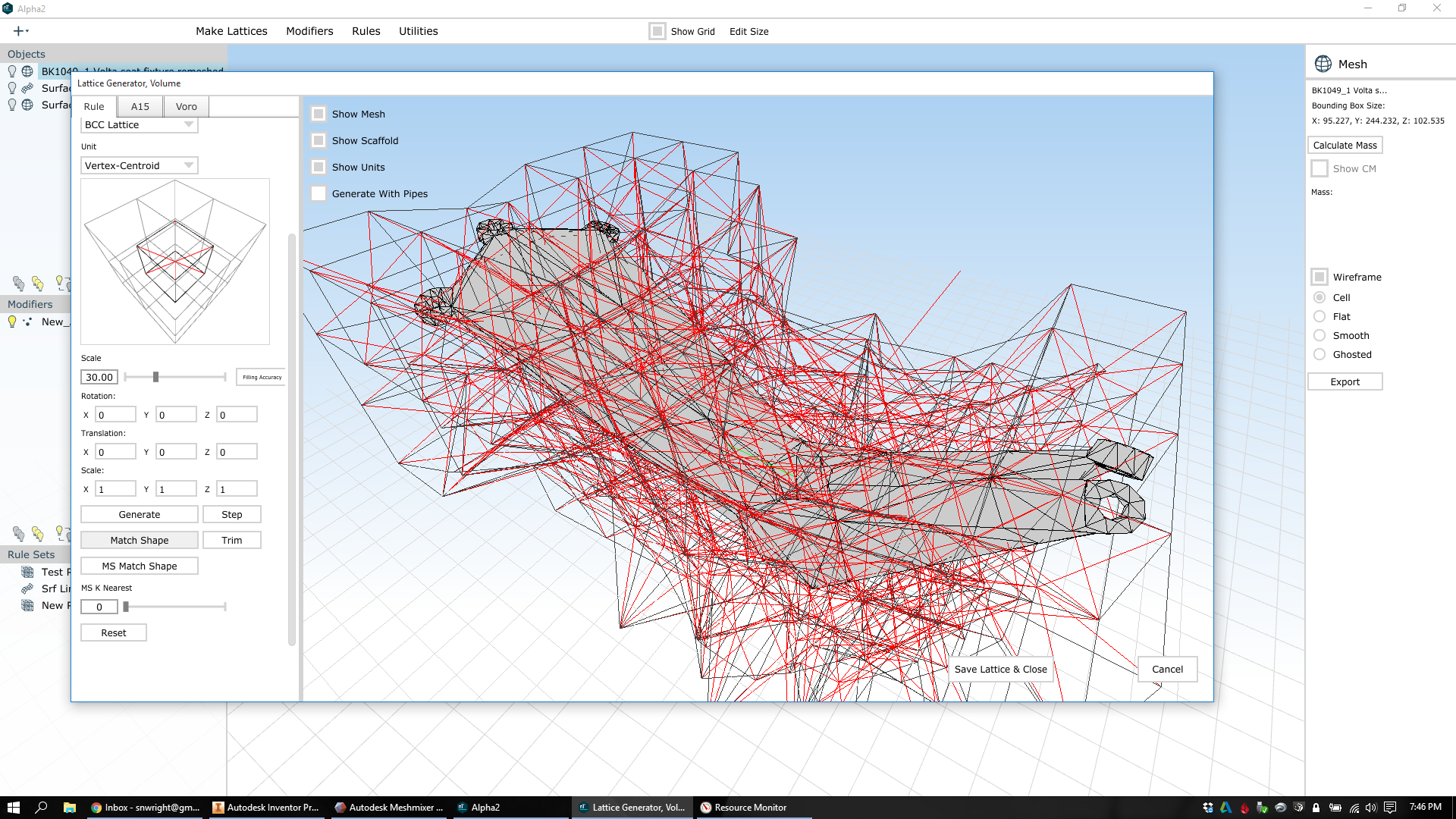This screenshot has height=819, width=1456.
Task: Hide all modifiers with the grey bulbs icon above Rule Sets
Action: (x=19, y=534)
